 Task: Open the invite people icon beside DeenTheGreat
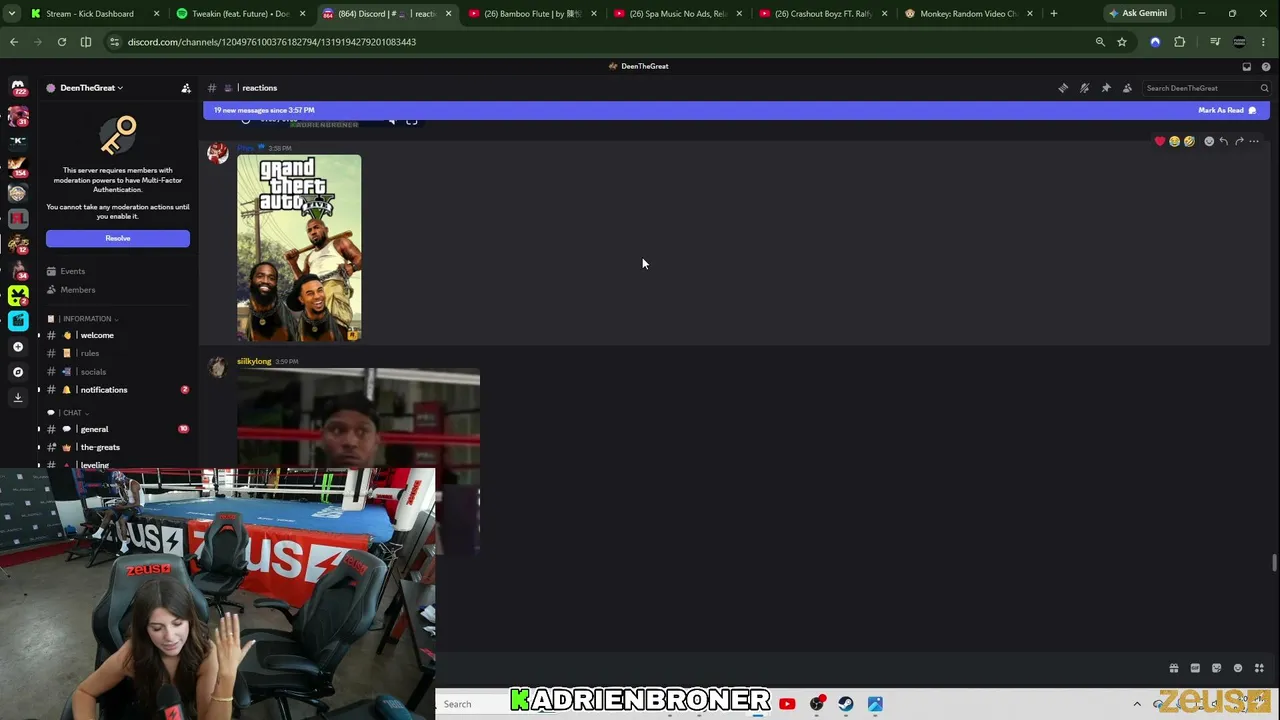pos(186,88)
